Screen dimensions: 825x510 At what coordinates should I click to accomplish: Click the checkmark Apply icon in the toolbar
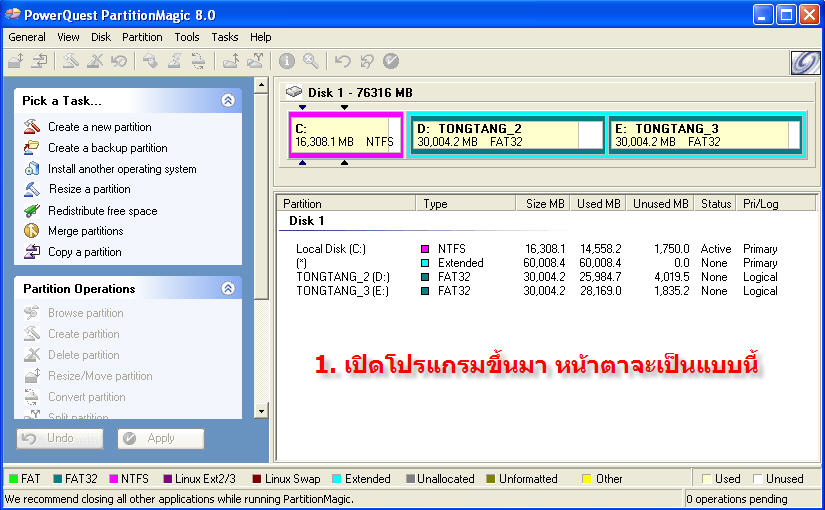click(391, 62)
